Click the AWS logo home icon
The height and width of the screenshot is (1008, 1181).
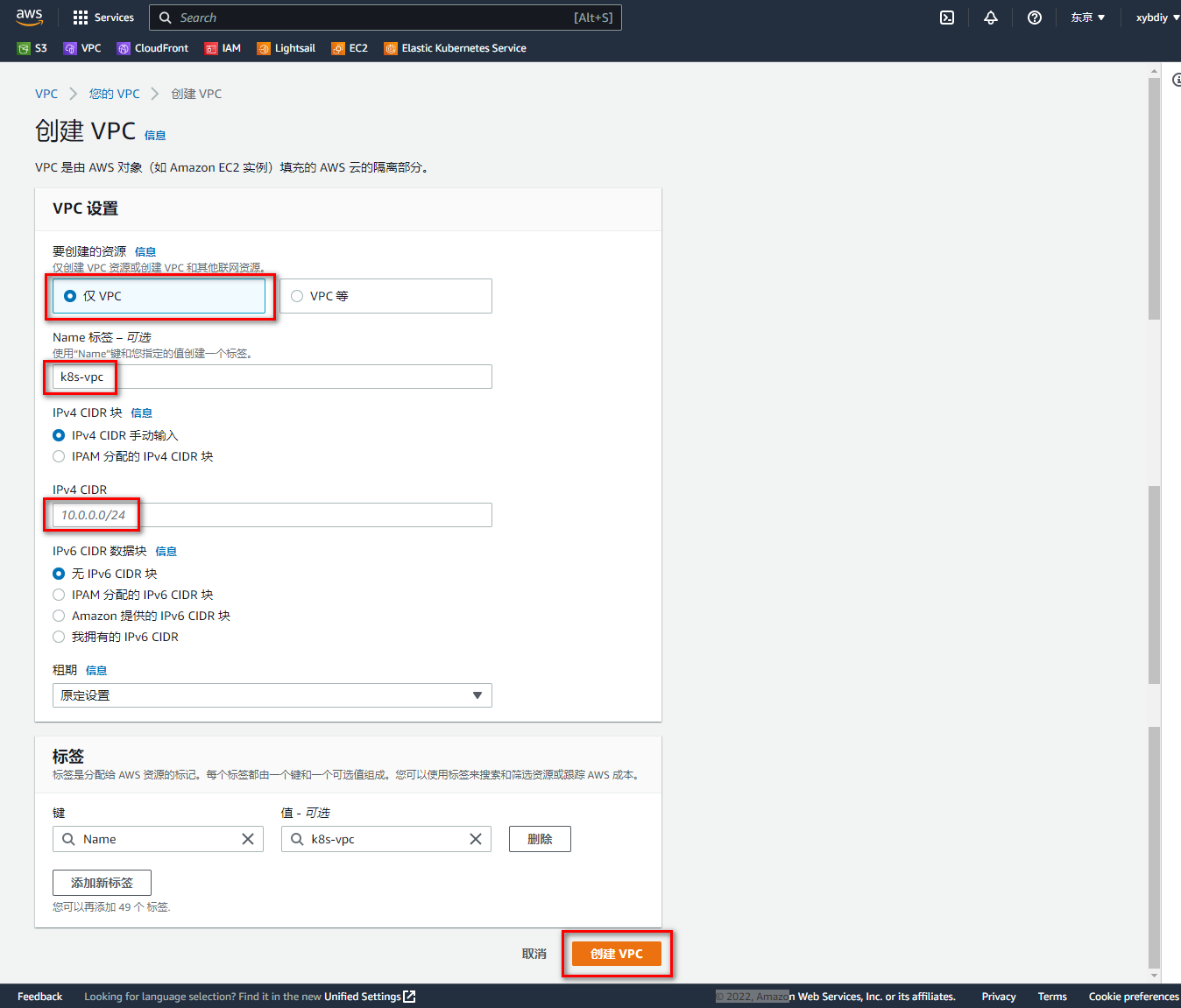(29, 18)
